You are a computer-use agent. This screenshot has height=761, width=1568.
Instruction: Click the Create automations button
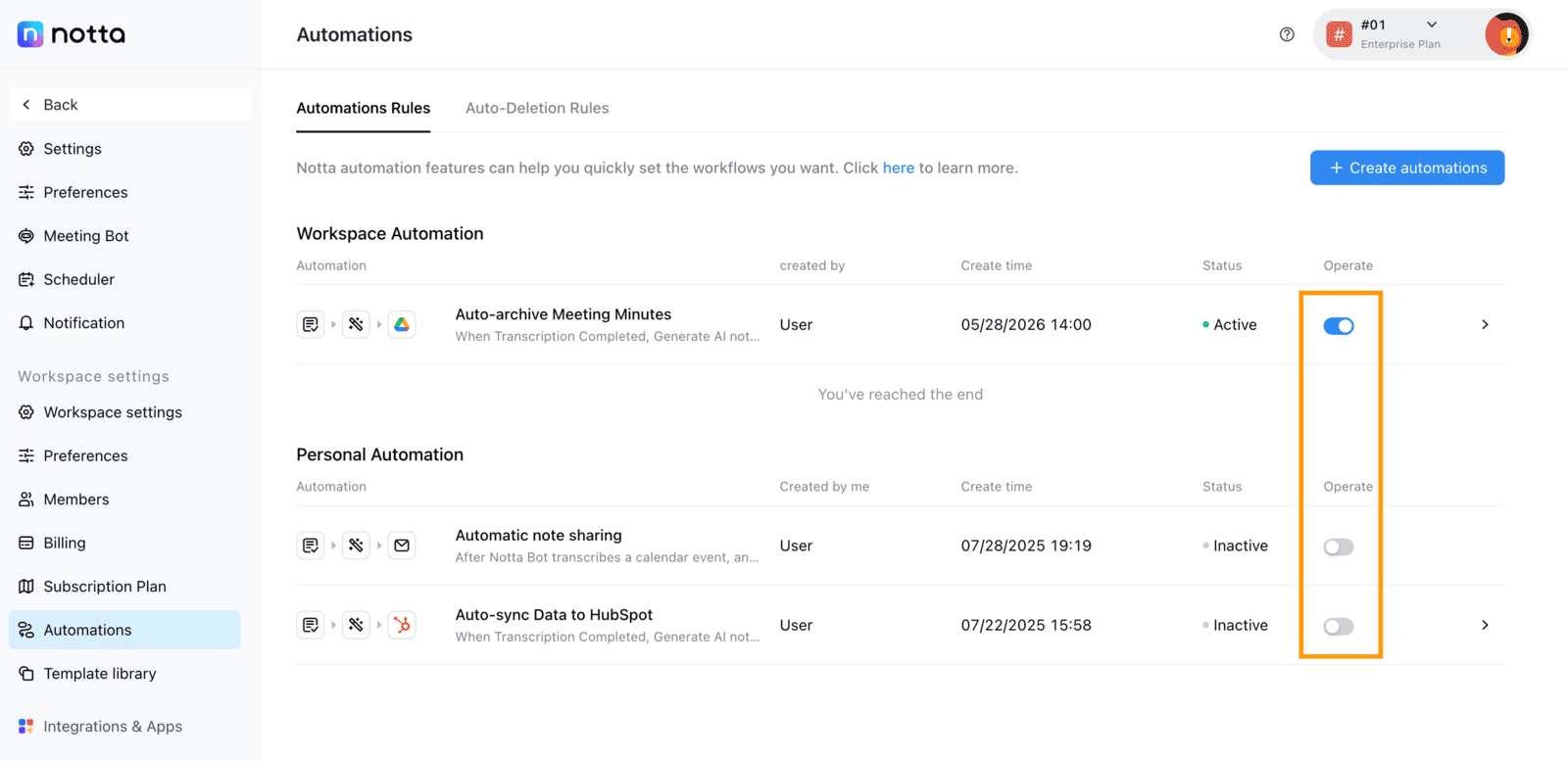1407,167
